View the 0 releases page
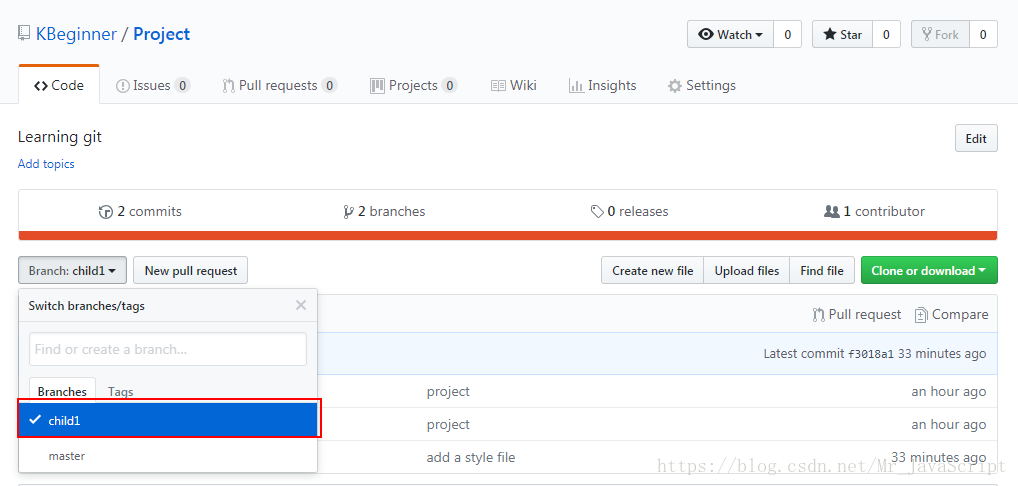1018x486 pixels. [x=630, y=211]
